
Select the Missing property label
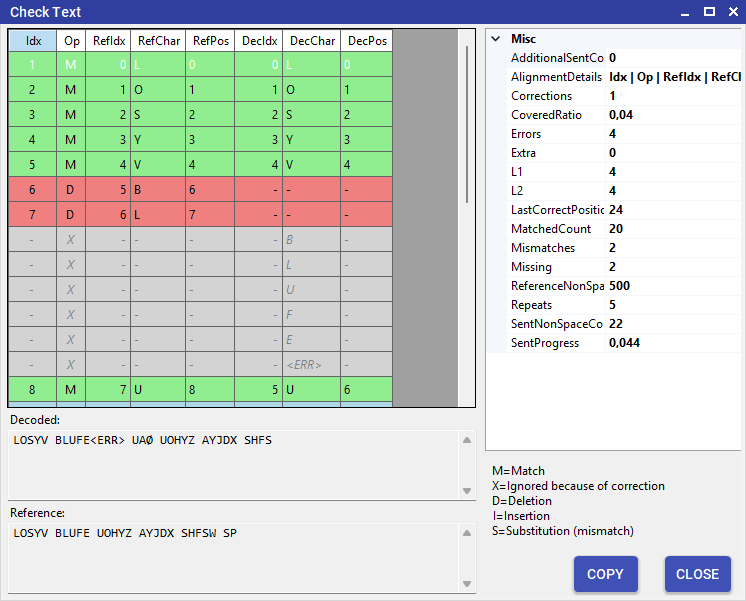tap(531, 267)
